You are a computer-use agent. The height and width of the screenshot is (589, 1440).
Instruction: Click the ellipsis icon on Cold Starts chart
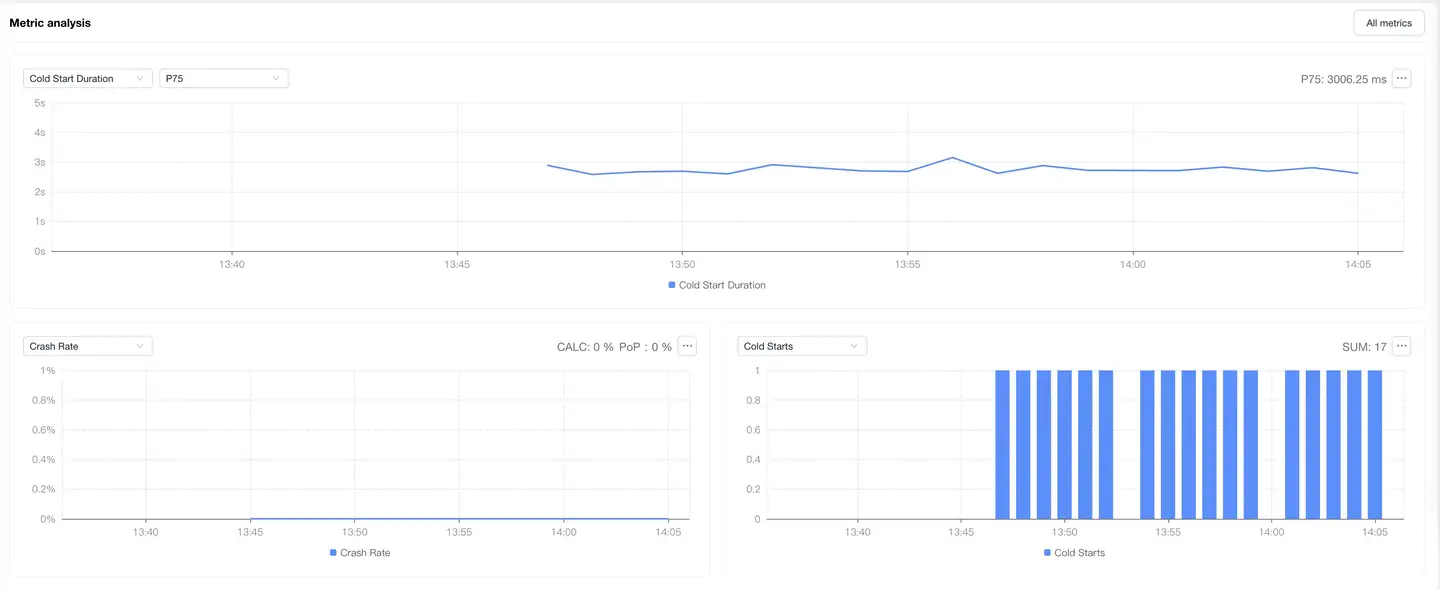pyautogui.click(x=1401, y=346)
